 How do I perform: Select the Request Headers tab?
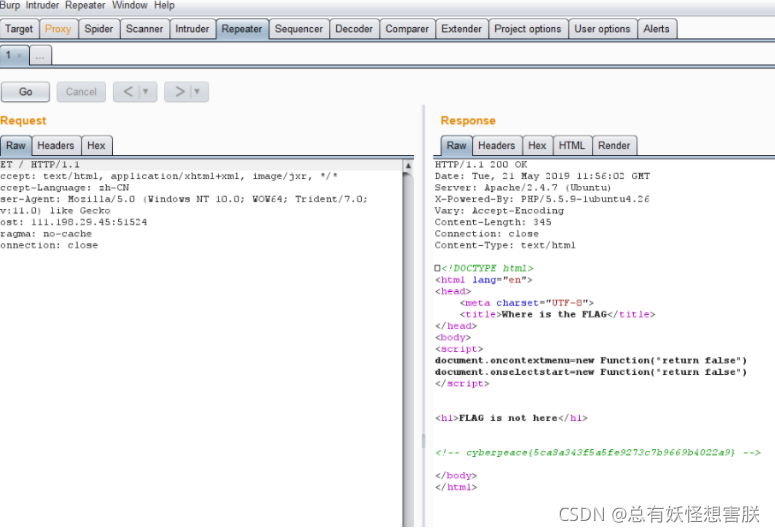pos(56,145)
